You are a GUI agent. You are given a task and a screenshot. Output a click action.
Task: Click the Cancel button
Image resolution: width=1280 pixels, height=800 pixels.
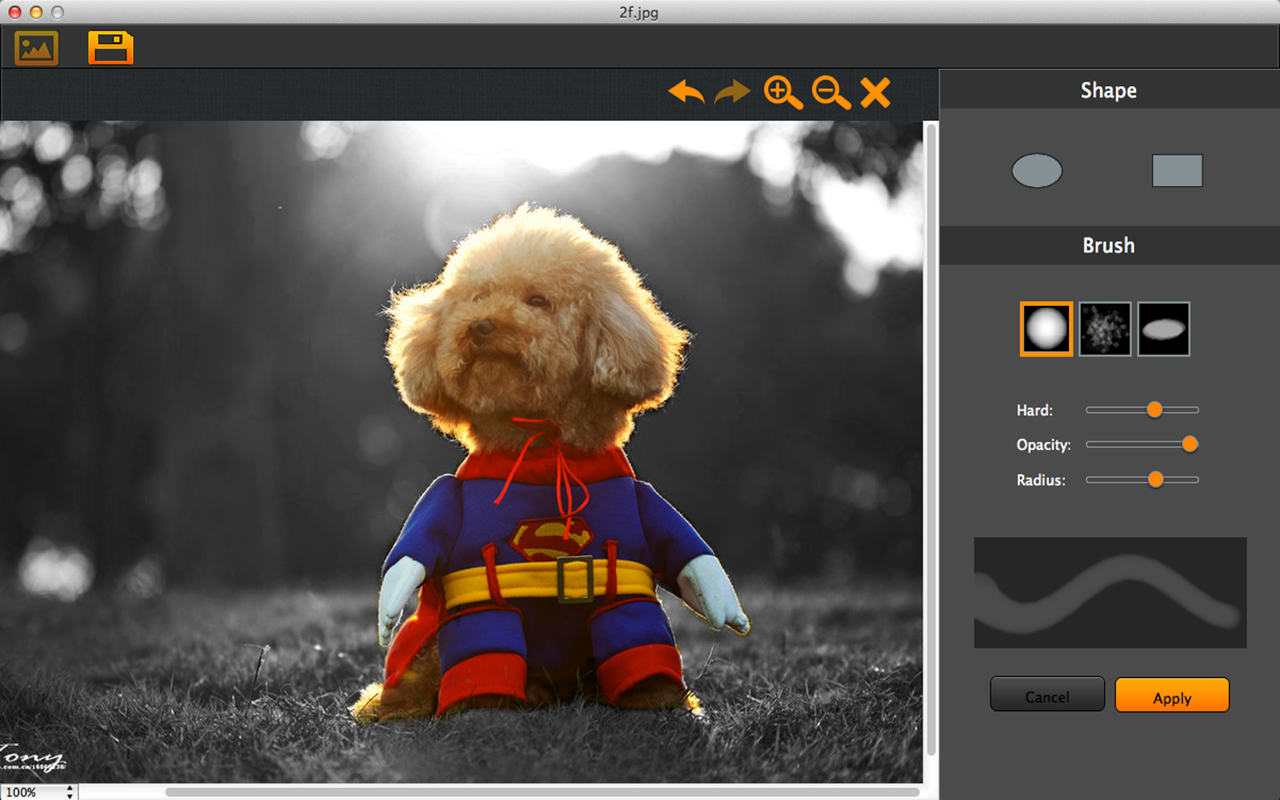(x=1047, y=695)
